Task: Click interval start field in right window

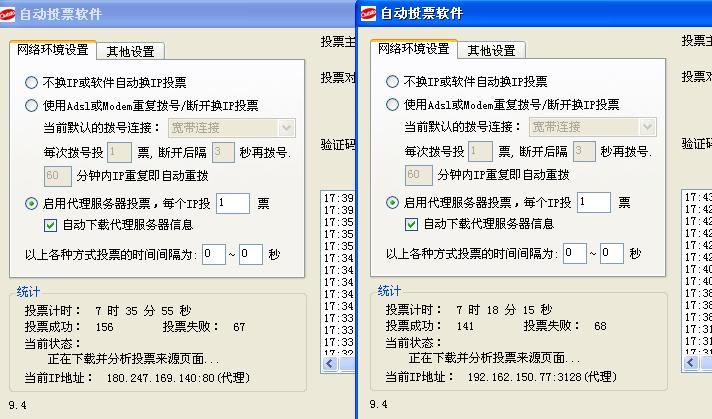Action: [x=574, y=253]
